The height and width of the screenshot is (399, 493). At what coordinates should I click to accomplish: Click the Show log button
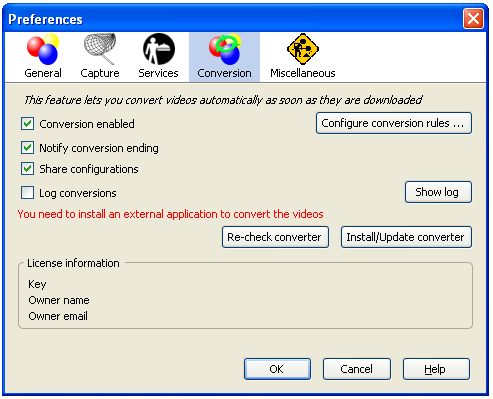pos(438,192)
